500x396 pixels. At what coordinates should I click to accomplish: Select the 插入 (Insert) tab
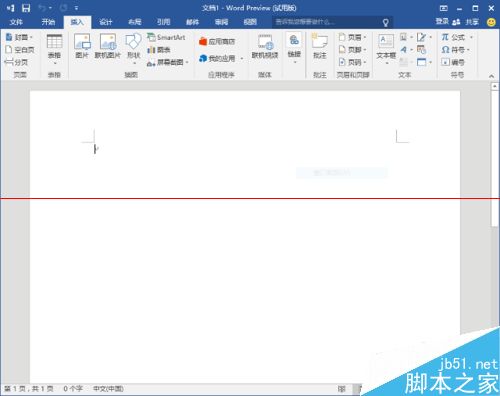77,22
